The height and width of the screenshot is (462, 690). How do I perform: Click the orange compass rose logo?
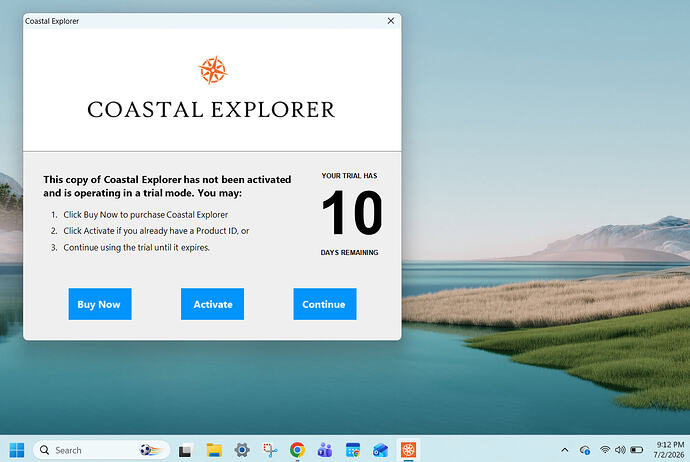(213, 70)
